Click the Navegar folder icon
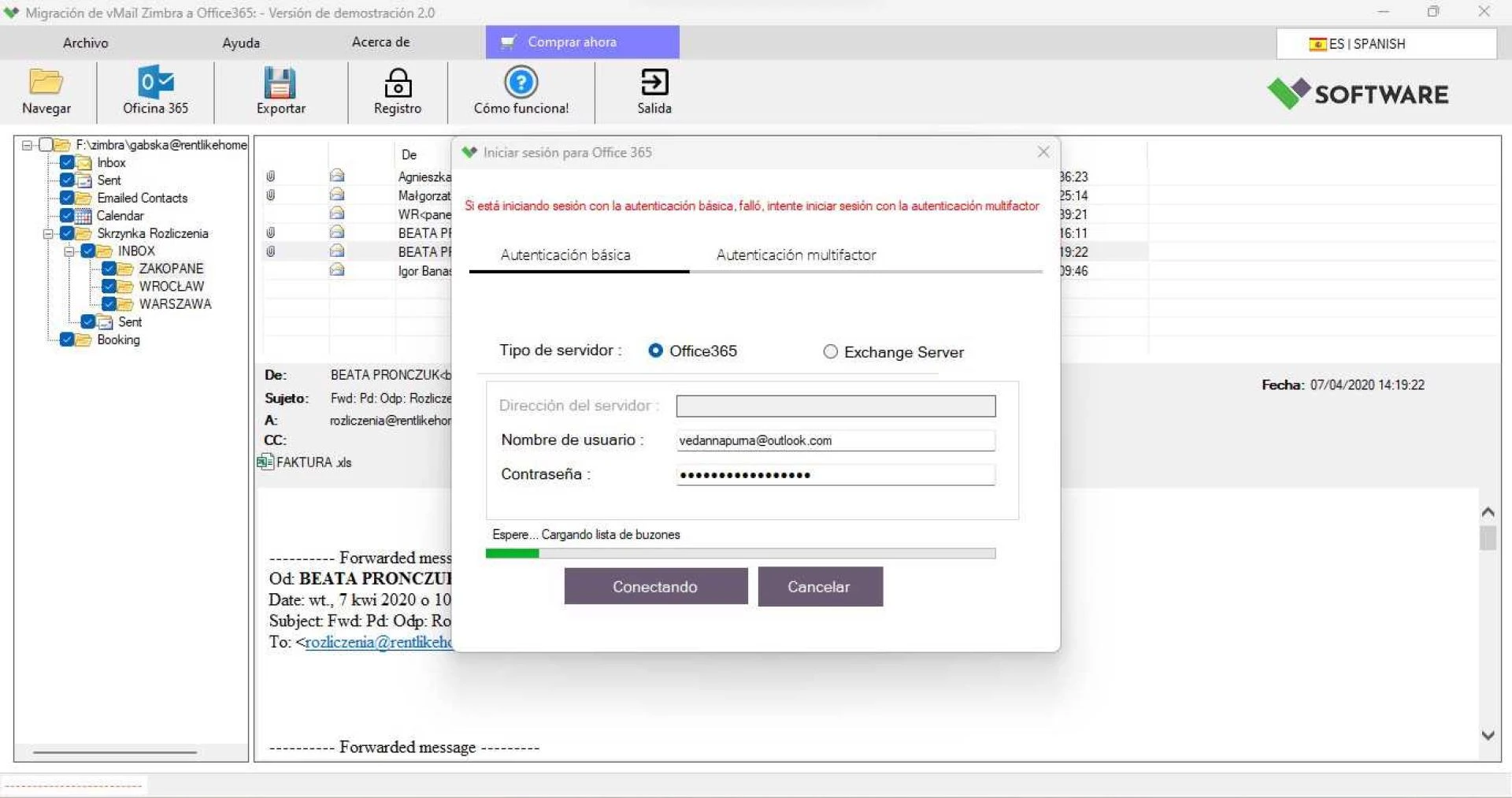The width and height of the screenshot is (1512, 798). 46,82
